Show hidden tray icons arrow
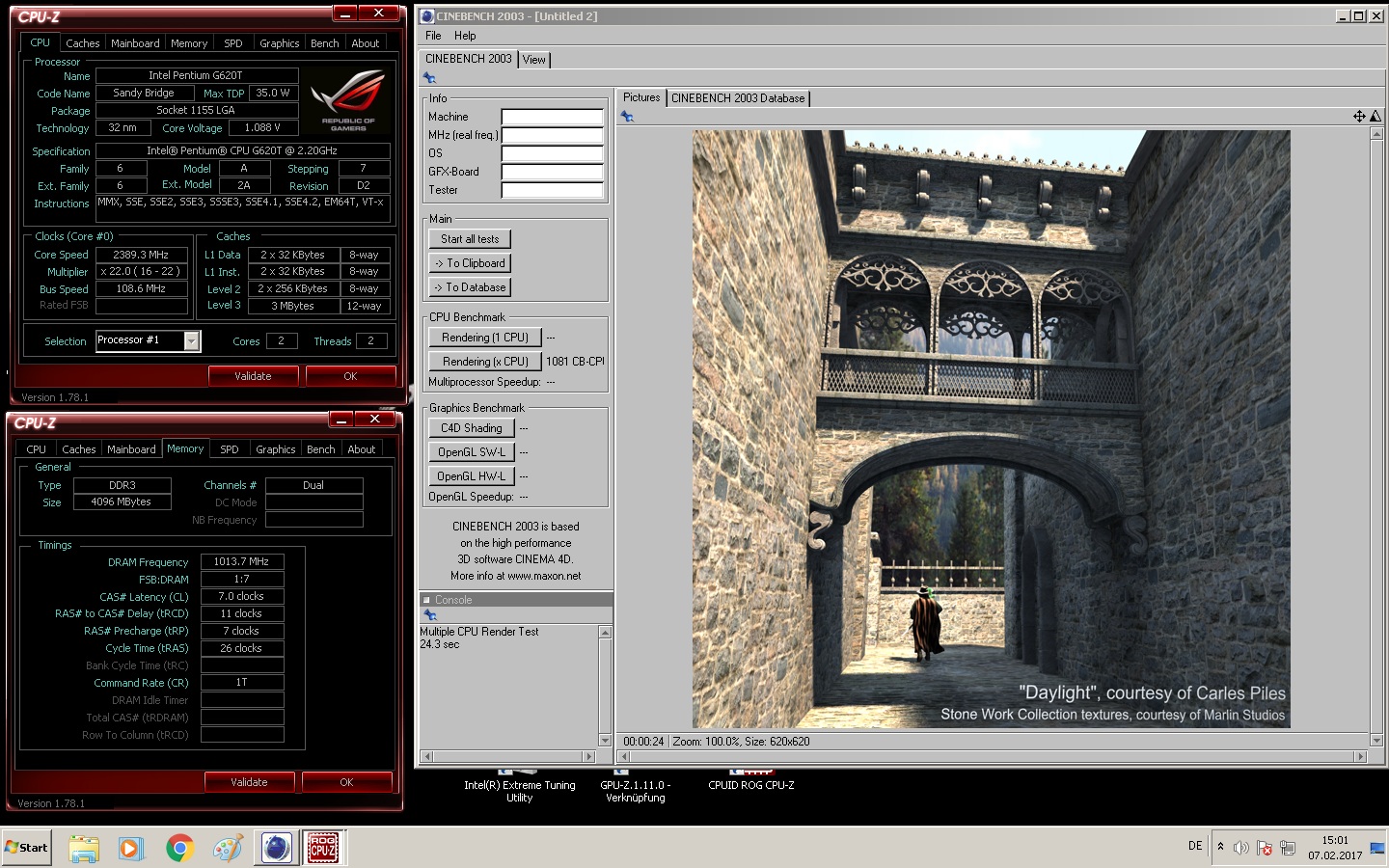The width and height of the screenshot is (1389, 868). point(1220,847)
